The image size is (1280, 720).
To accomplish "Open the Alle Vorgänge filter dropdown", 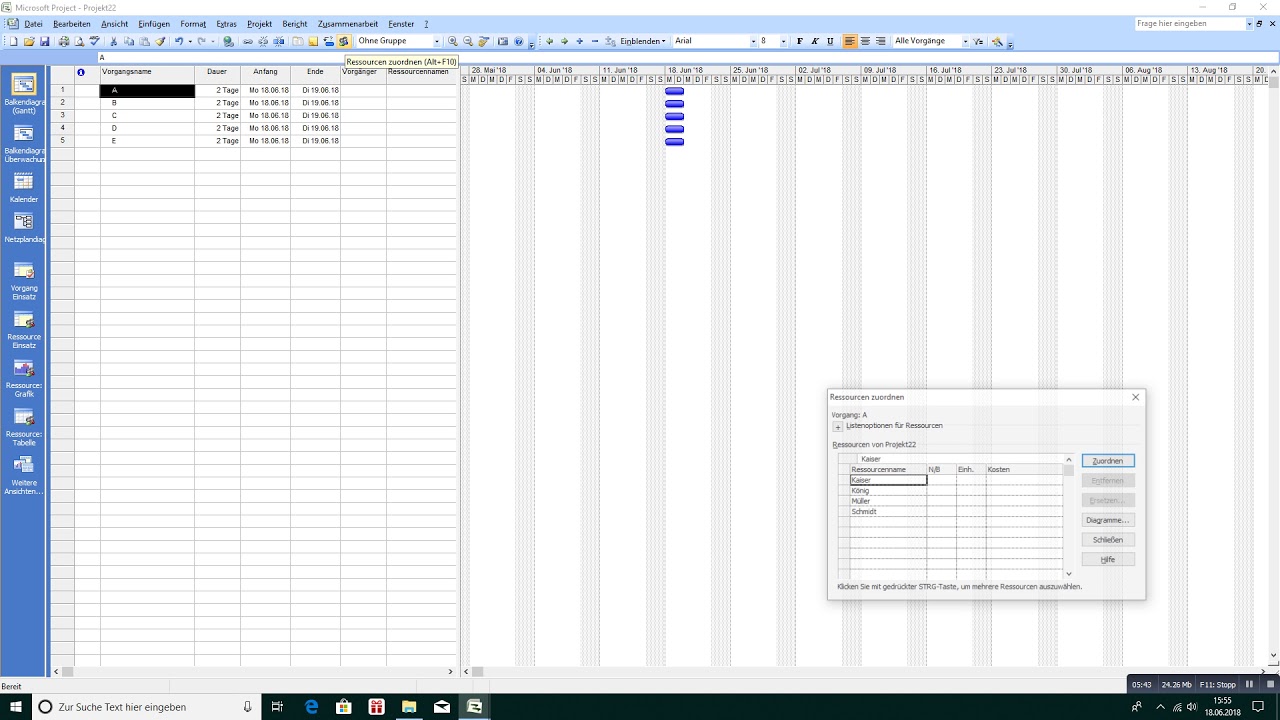I will [965, 41].
